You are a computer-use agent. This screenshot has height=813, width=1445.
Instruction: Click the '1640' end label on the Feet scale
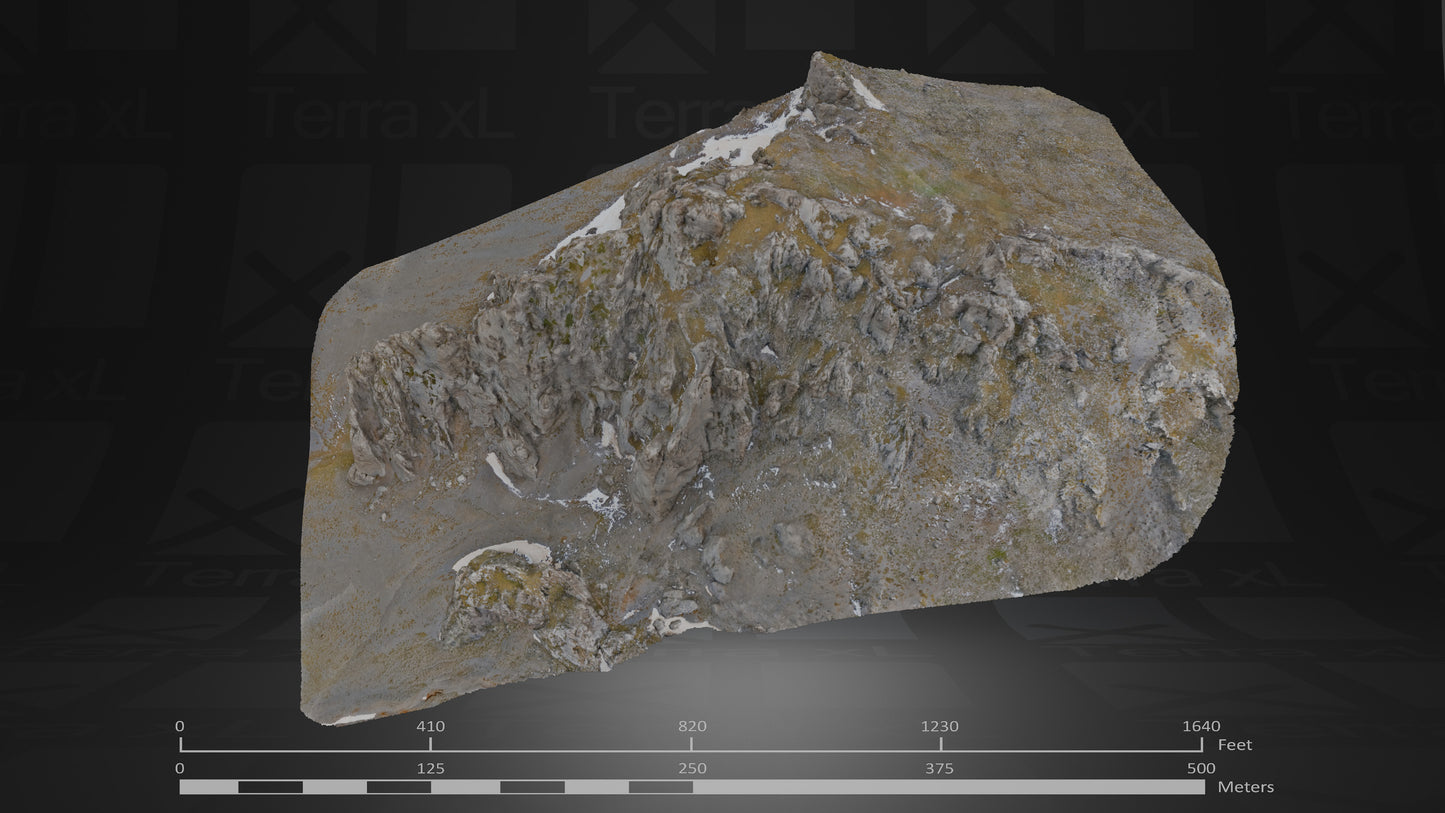click(x=1203, y=727)
